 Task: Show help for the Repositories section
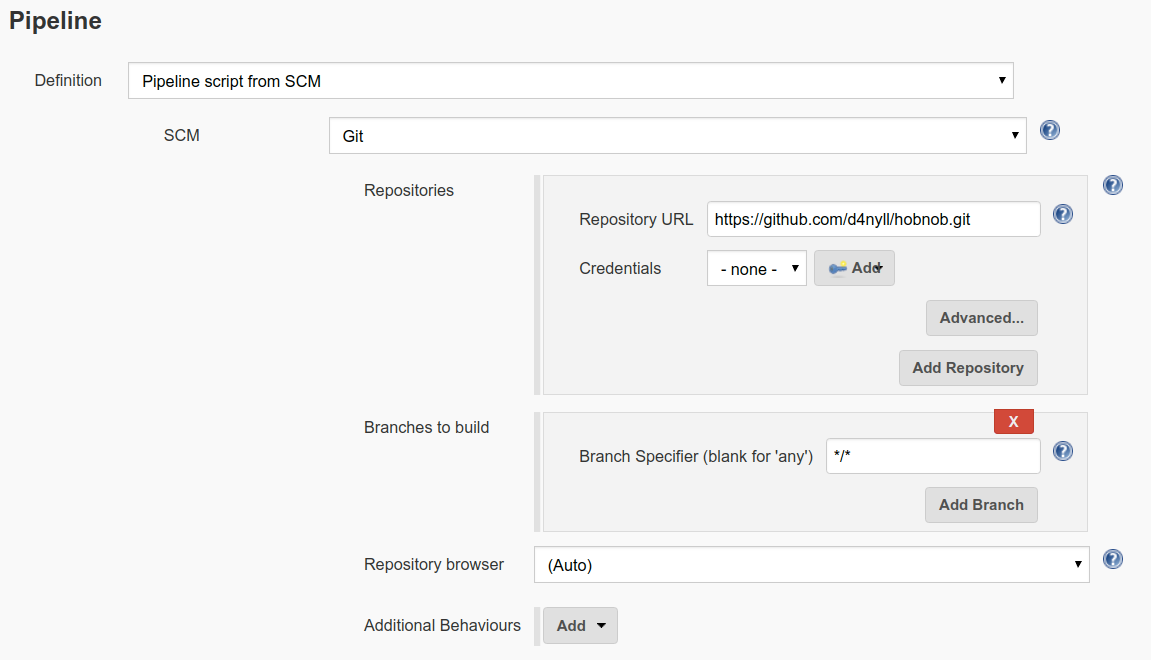pyautogui.click(x=1112, y=185)
